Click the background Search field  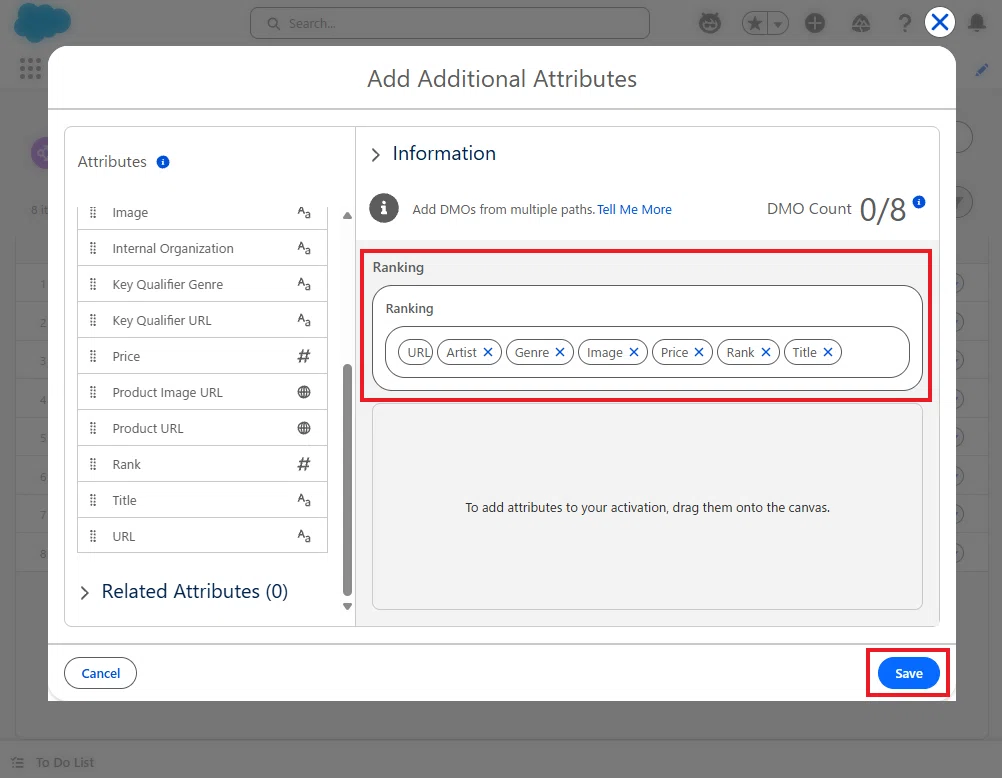pyautogui.click(x=450, y=24)
